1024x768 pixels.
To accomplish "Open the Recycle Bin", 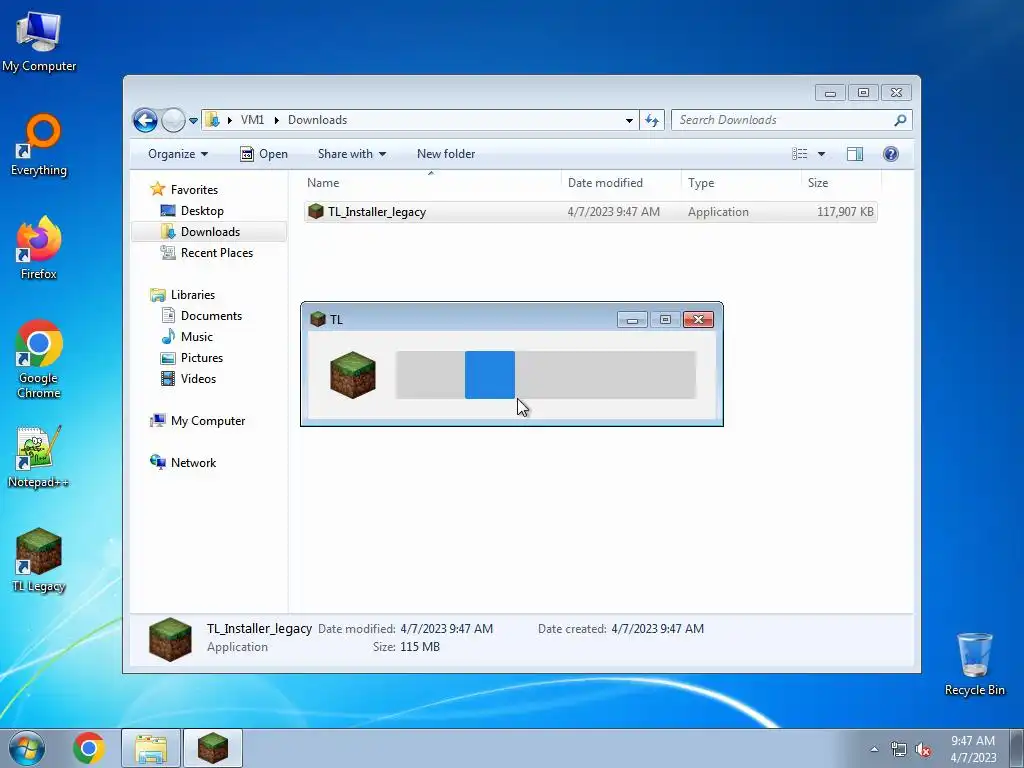I will pyautogui.click(x=974, y=664).
